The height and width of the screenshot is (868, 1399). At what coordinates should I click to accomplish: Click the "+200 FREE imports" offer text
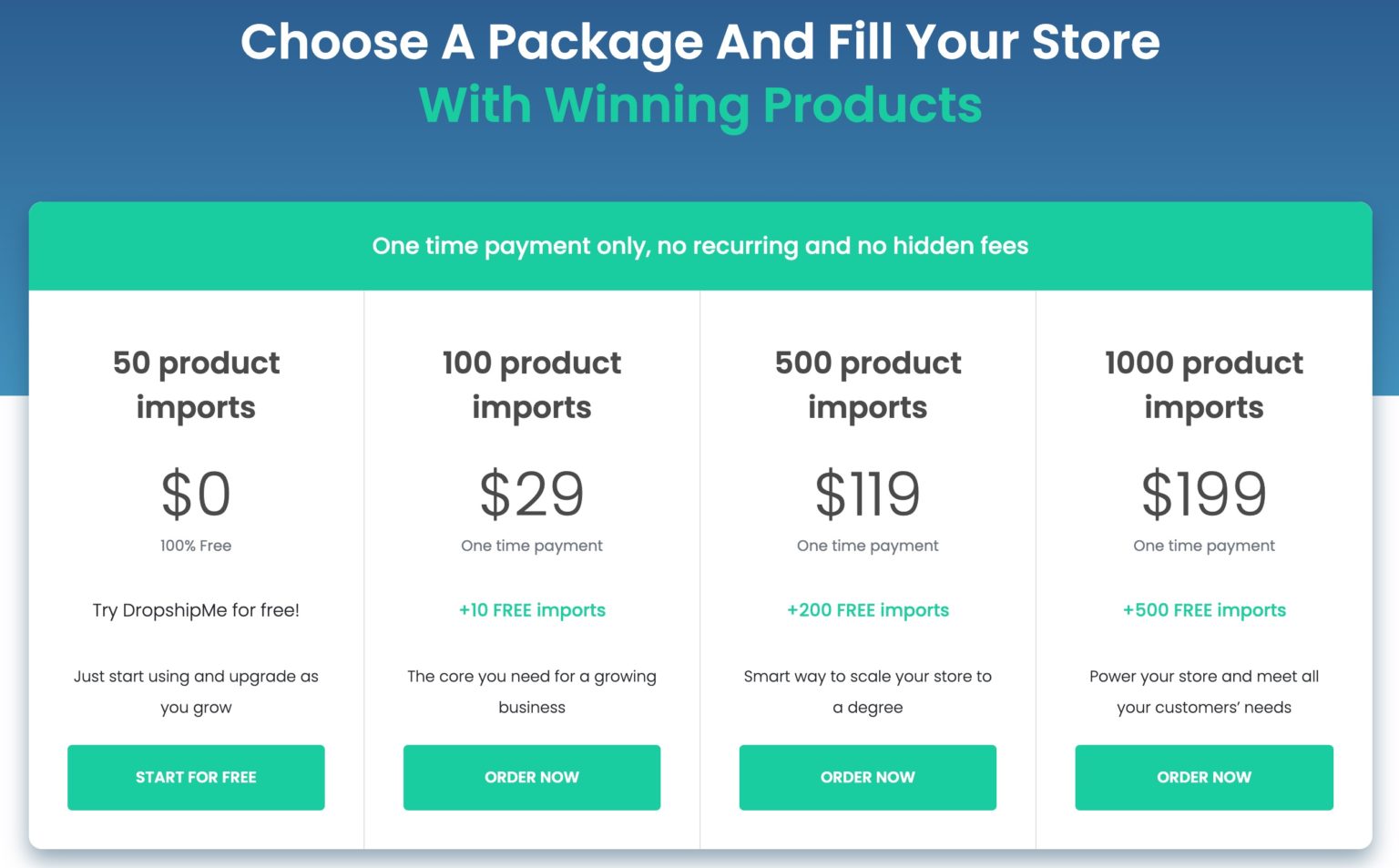[868, 610]
